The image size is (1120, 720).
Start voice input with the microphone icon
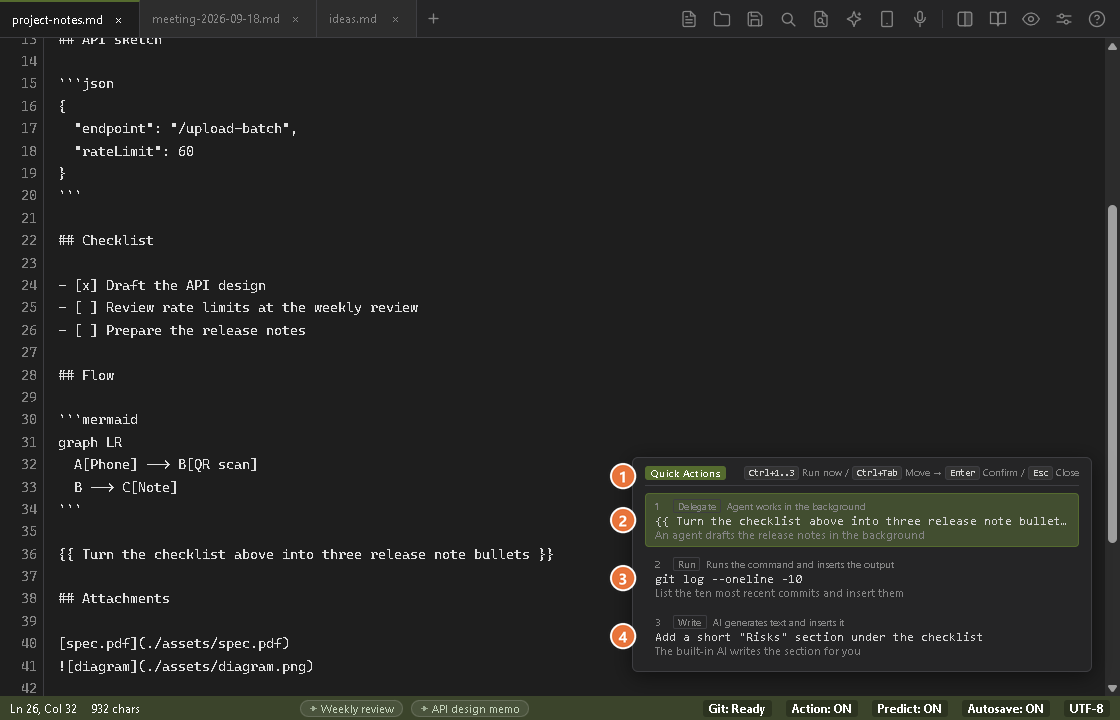[x=920, y=19]
